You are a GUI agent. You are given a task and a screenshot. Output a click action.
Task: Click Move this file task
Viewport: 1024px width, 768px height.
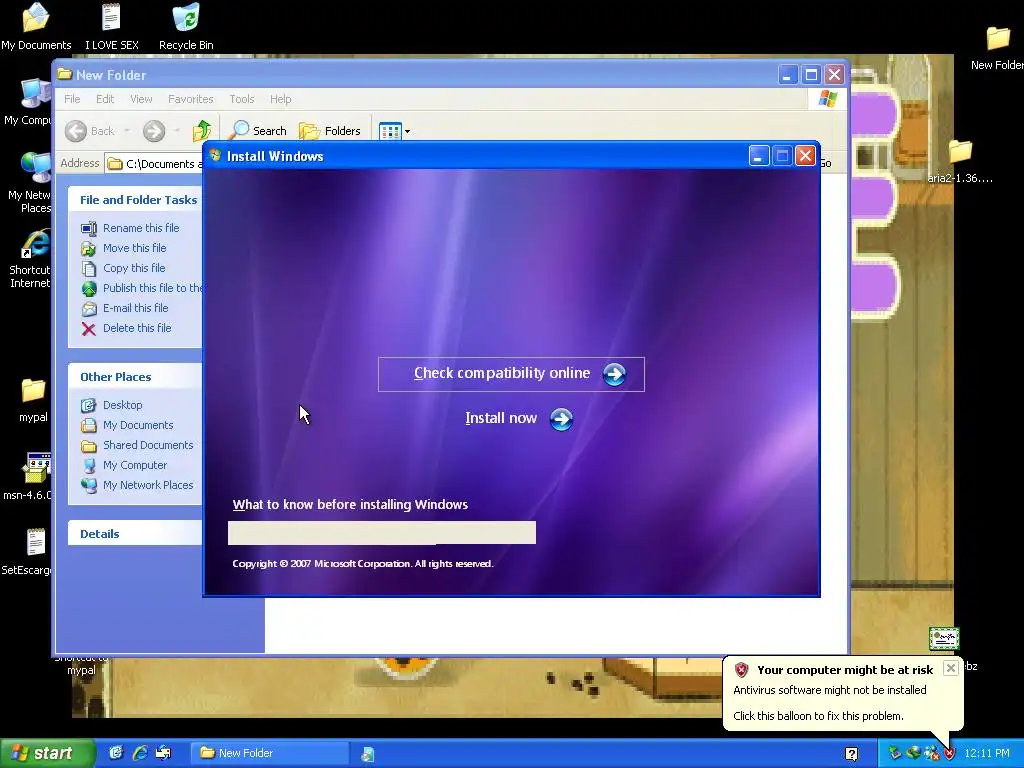pyautogui.click(x=135, y=248)
